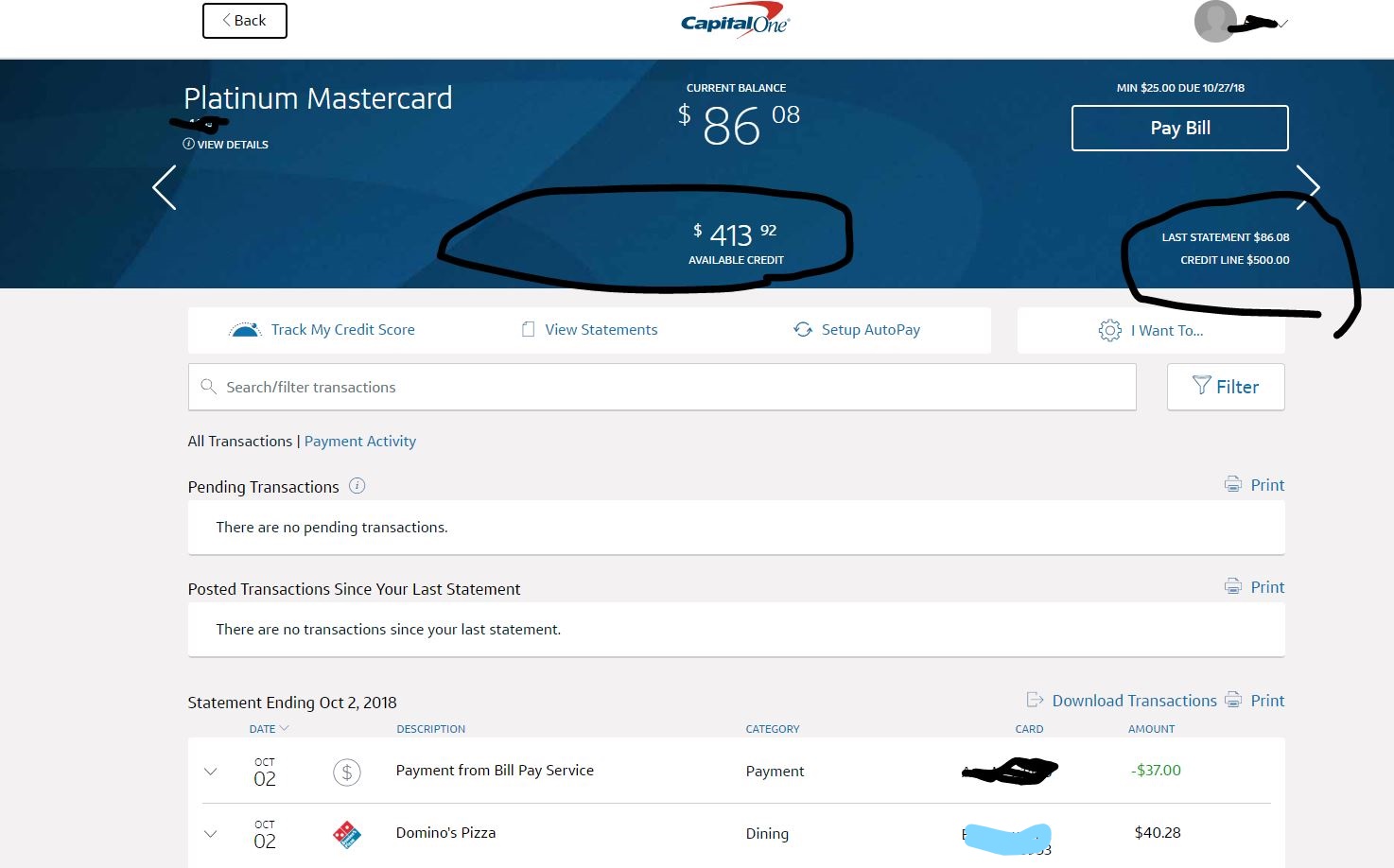Click the printer icon for Pending Transactions
The height and width of the screenshot is (868, 1394).
[x=1233, y=485]
